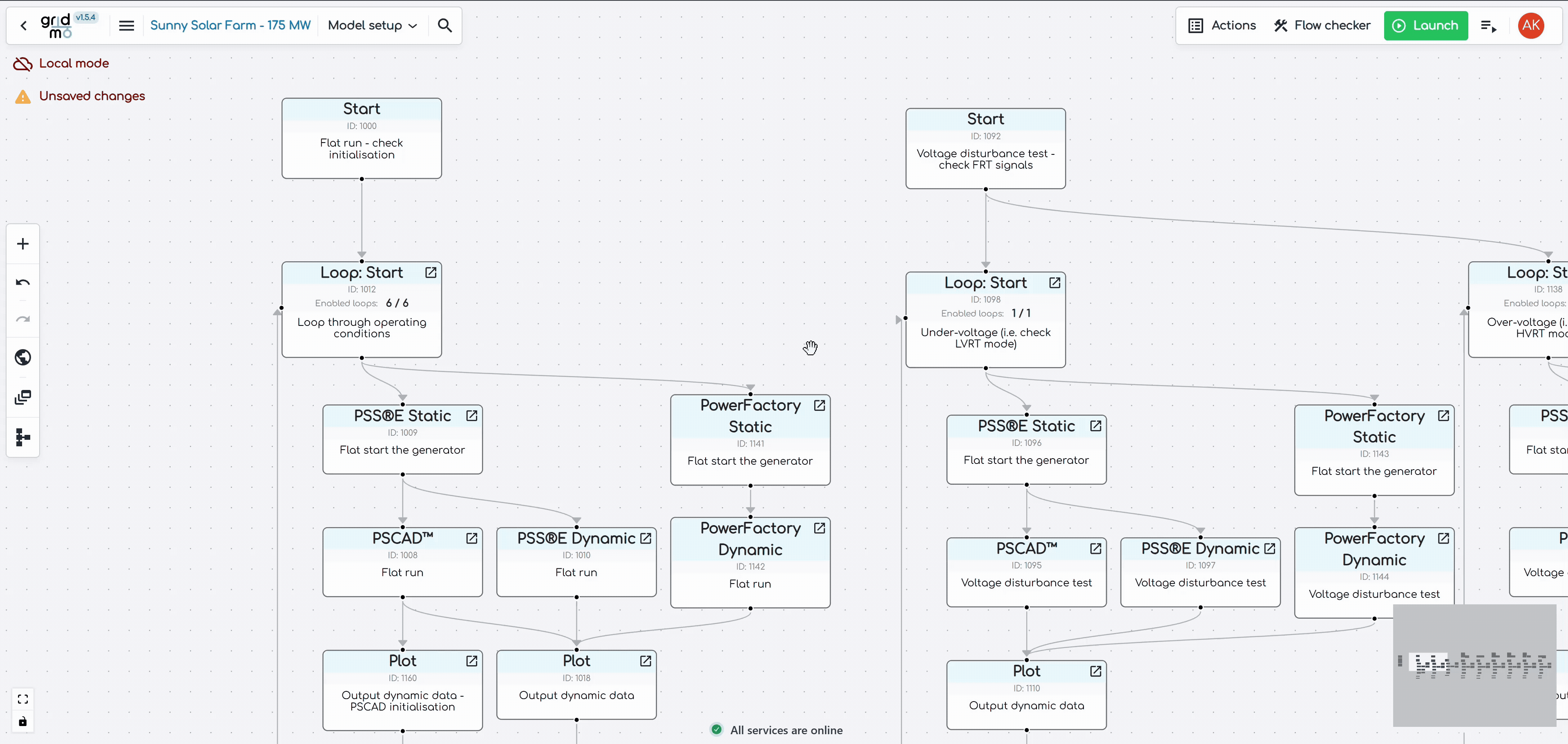1568x744 pixels.
Task: Open PSS®E Static node 1096 details
Action: [x=1096, y=426]
